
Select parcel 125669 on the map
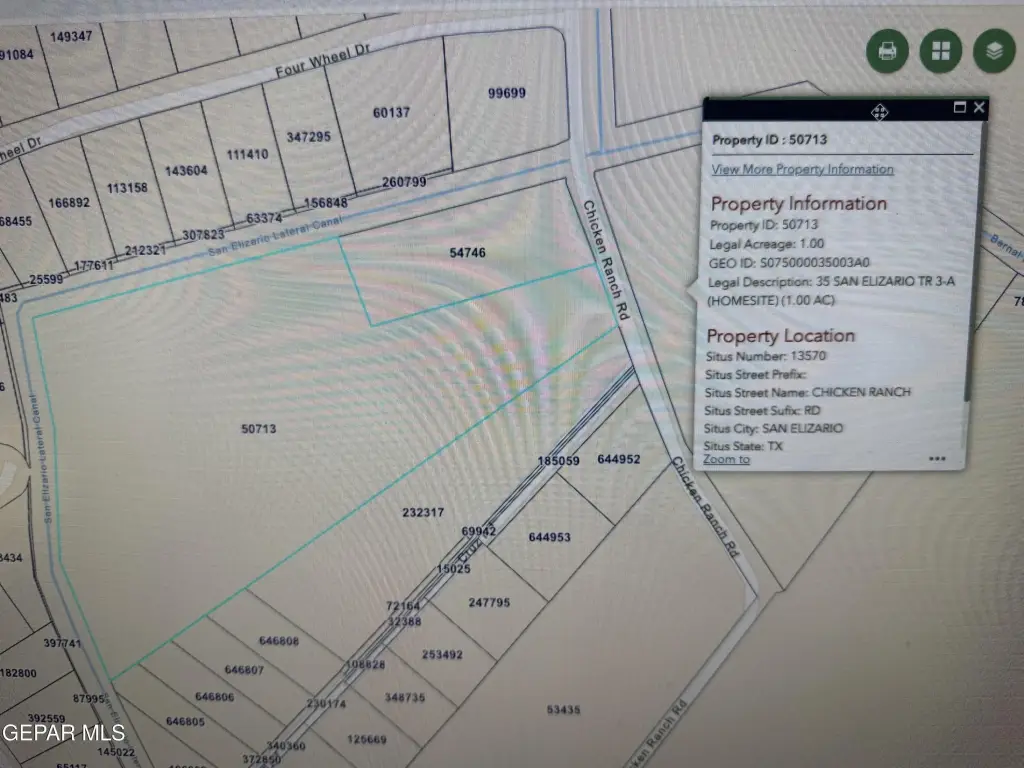pyautogui.click(x=367, y=739)
